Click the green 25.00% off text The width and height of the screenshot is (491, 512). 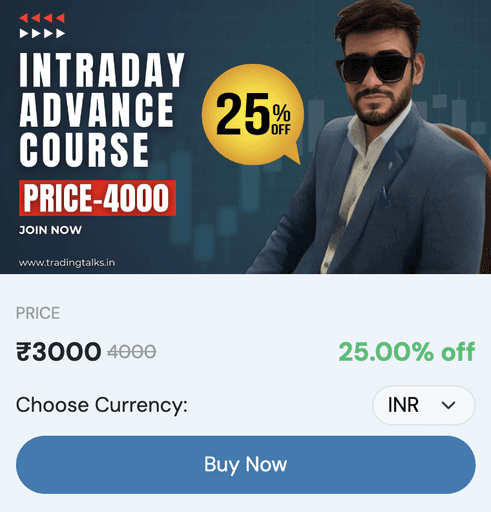(407, 352)
